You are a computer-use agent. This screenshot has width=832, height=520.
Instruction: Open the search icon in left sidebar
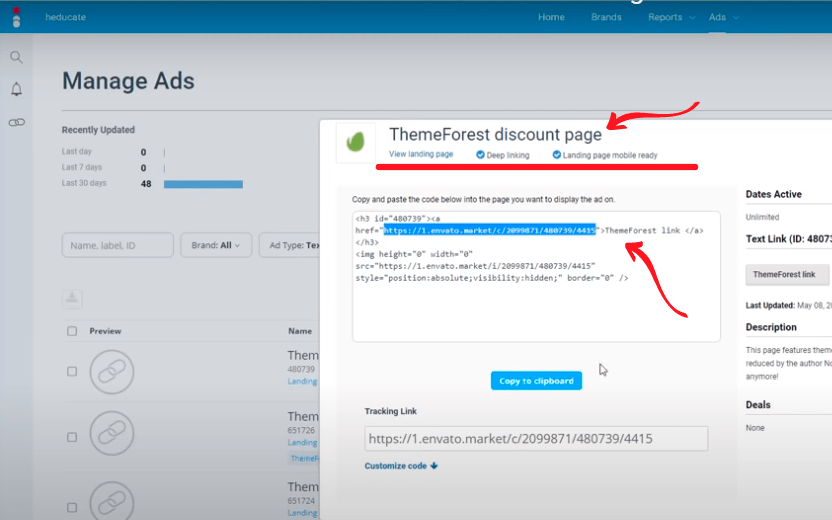(x=16, y=57)
